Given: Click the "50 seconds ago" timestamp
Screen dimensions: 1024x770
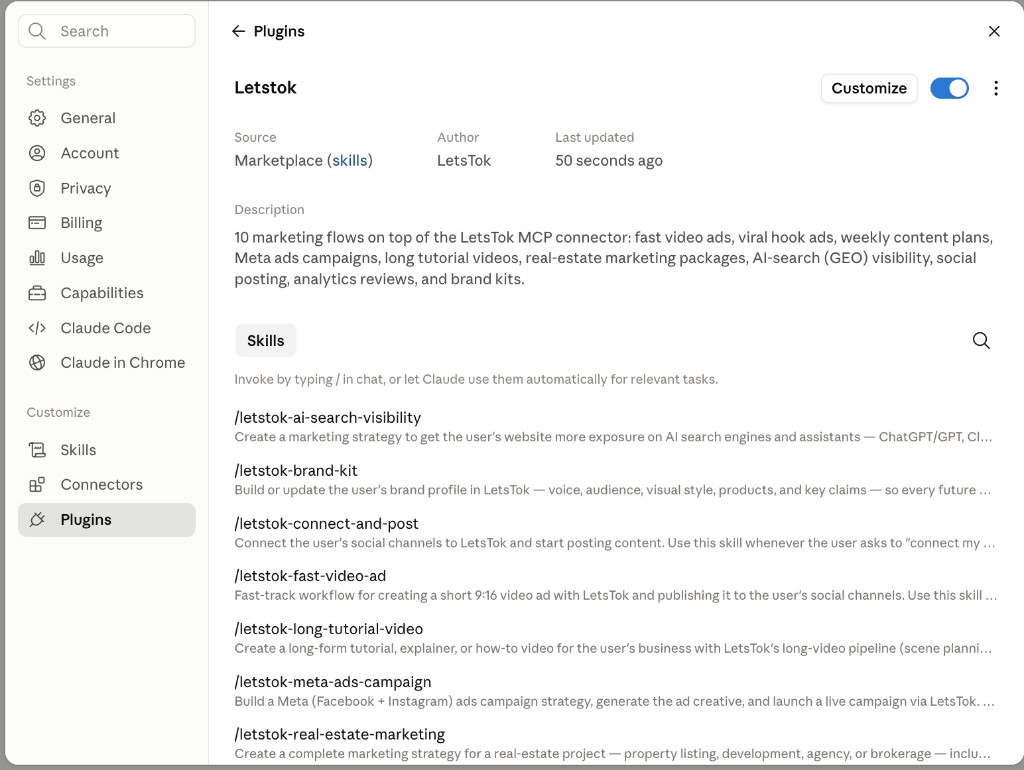Looking at the screenshot, I should coord(609,161).
